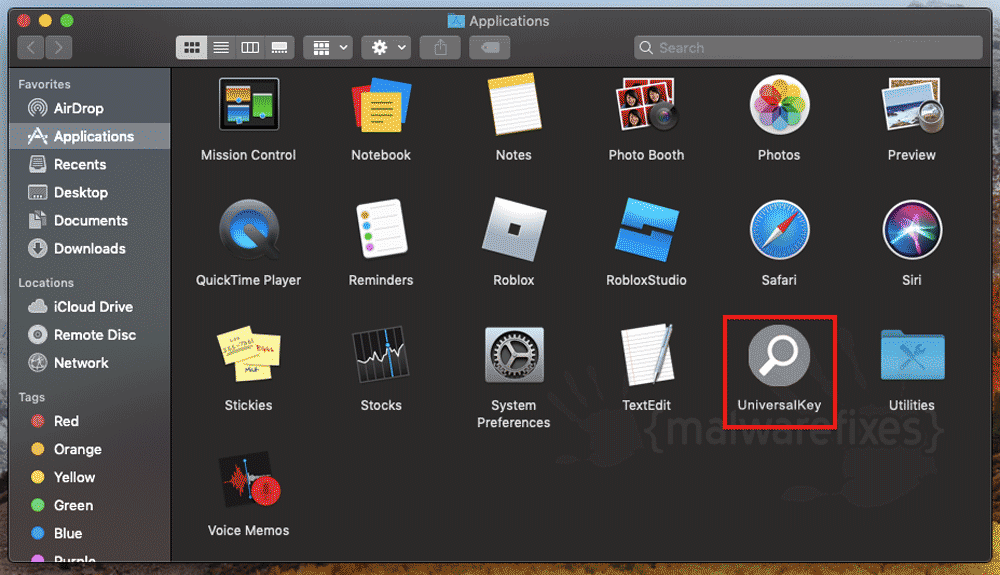Screen dimensions: 1000x575
Task: Select the Green tag
Action: pyautogui.click(x=90, y=506)
